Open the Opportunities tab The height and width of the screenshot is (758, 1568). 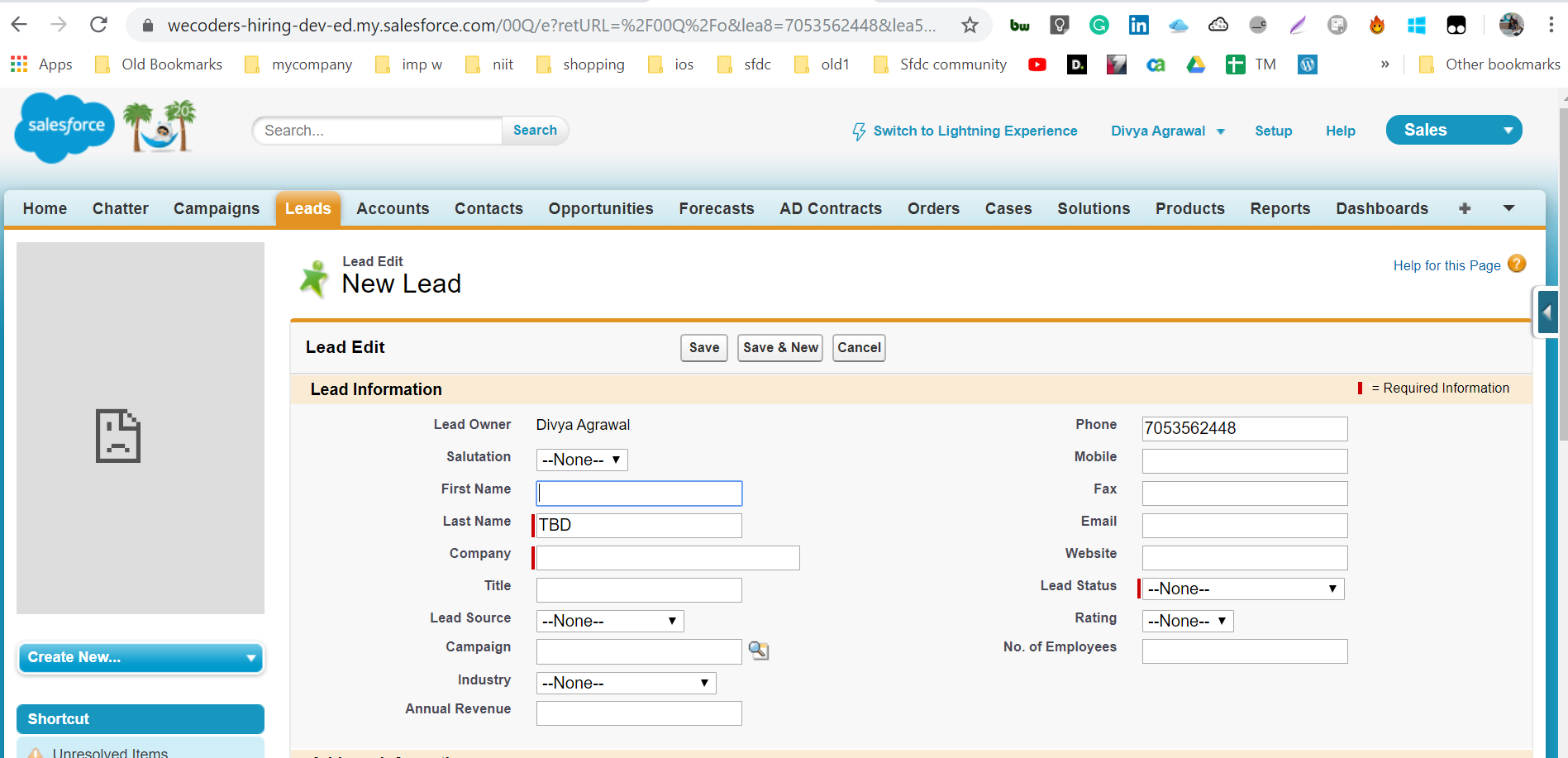coord(600,209)
